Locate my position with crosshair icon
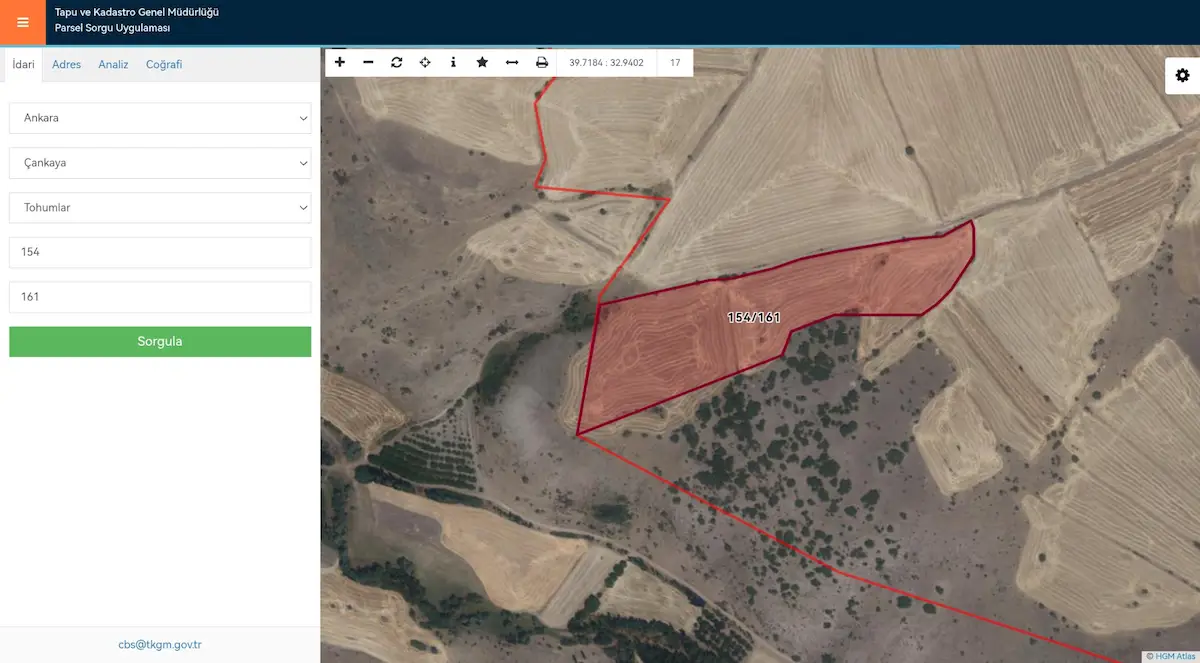The width and height of the screenshot is (1200, 663). click(425, 62)
